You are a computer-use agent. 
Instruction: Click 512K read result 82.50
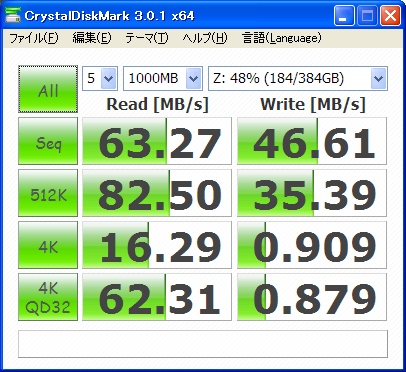[x=157, y=193]
